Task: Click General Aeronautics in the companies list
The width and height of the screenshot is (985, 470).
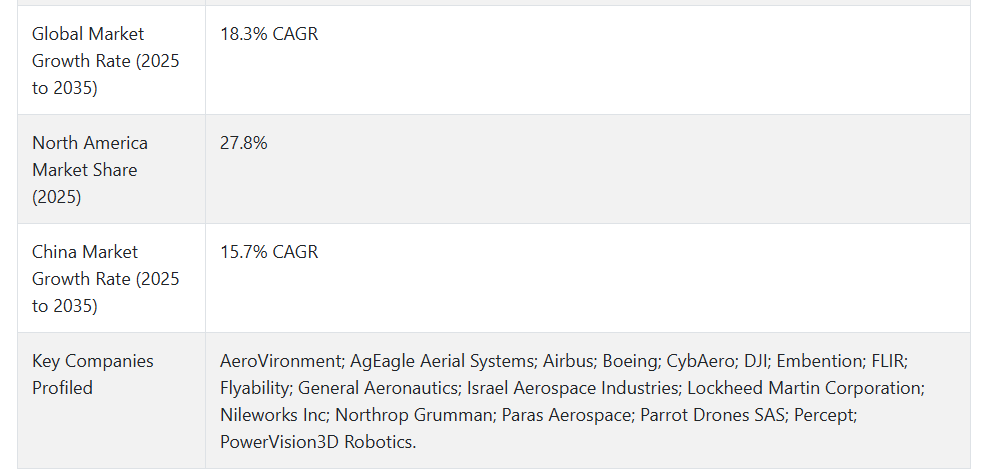Action: coord(378,388)
